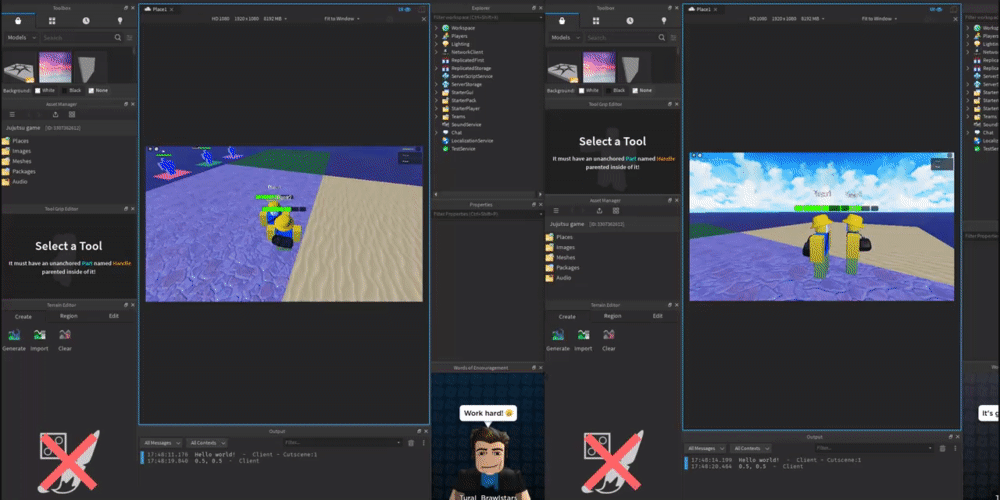Click Asset Manager upload icon in left window
Viewport: 1000px width, 500px height.
pos(55,114)
